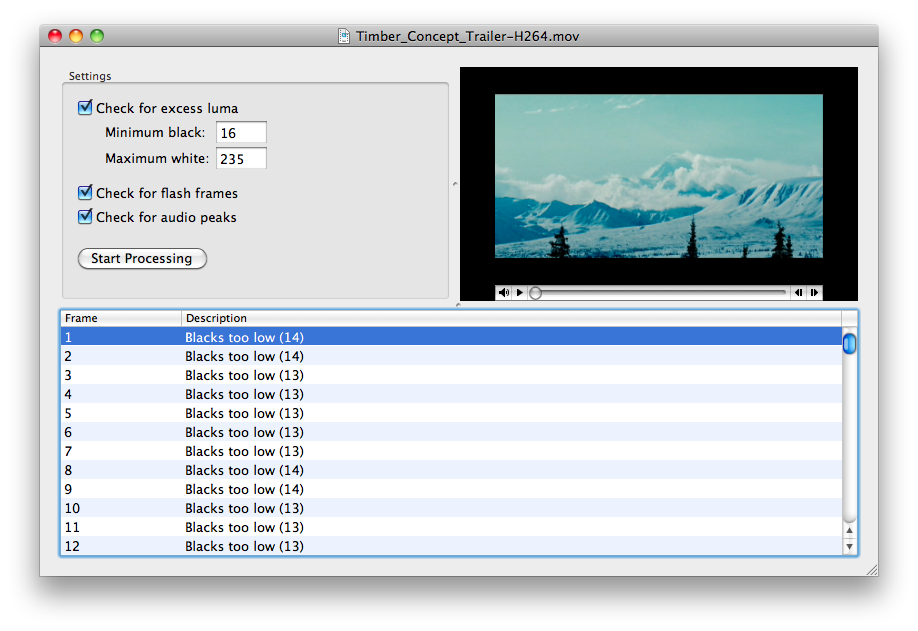
Task: Click the Start Processing button
Action: pyautogui.click(x=142, y=258)
